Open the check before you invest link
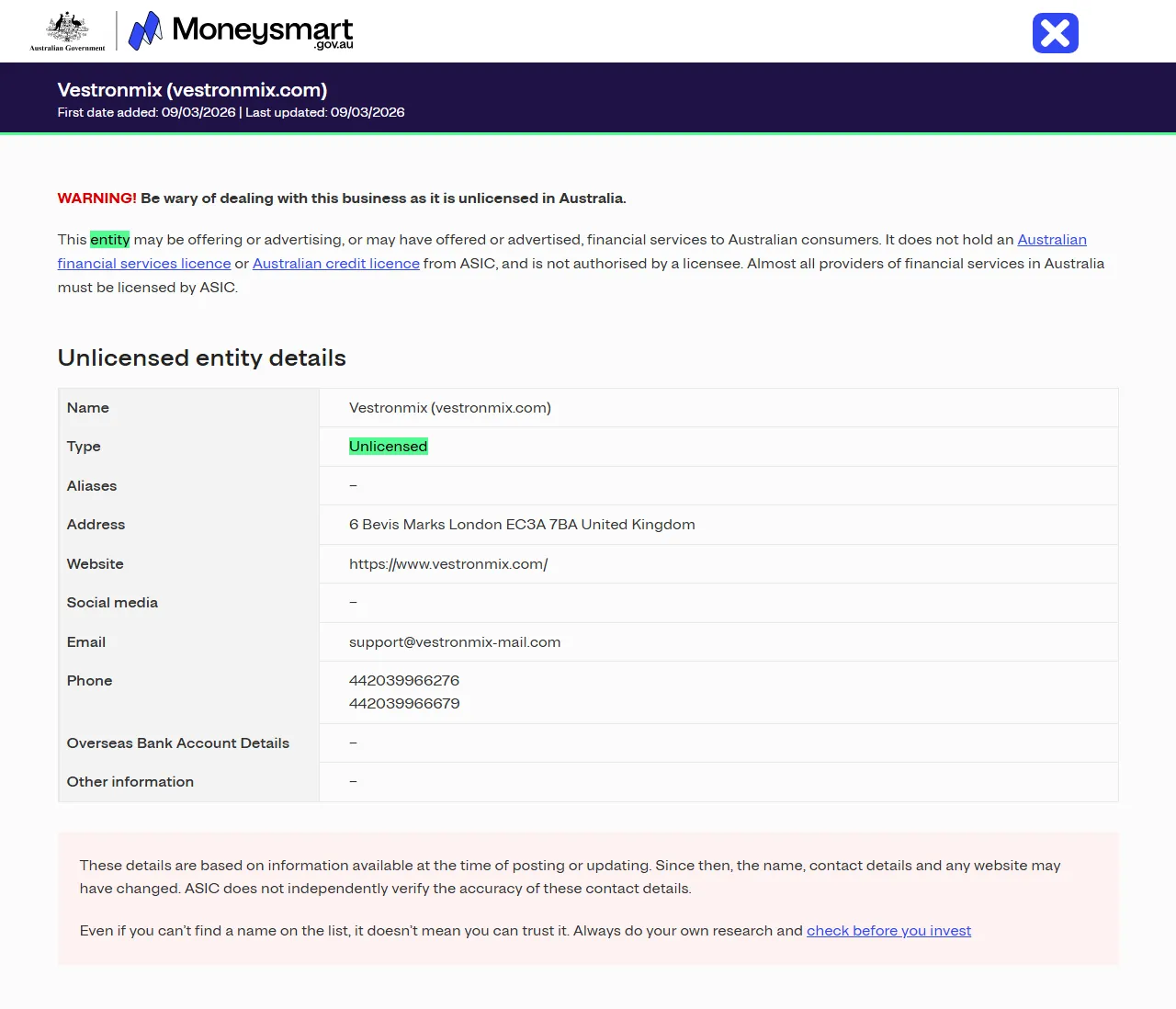 click(888, 931)
